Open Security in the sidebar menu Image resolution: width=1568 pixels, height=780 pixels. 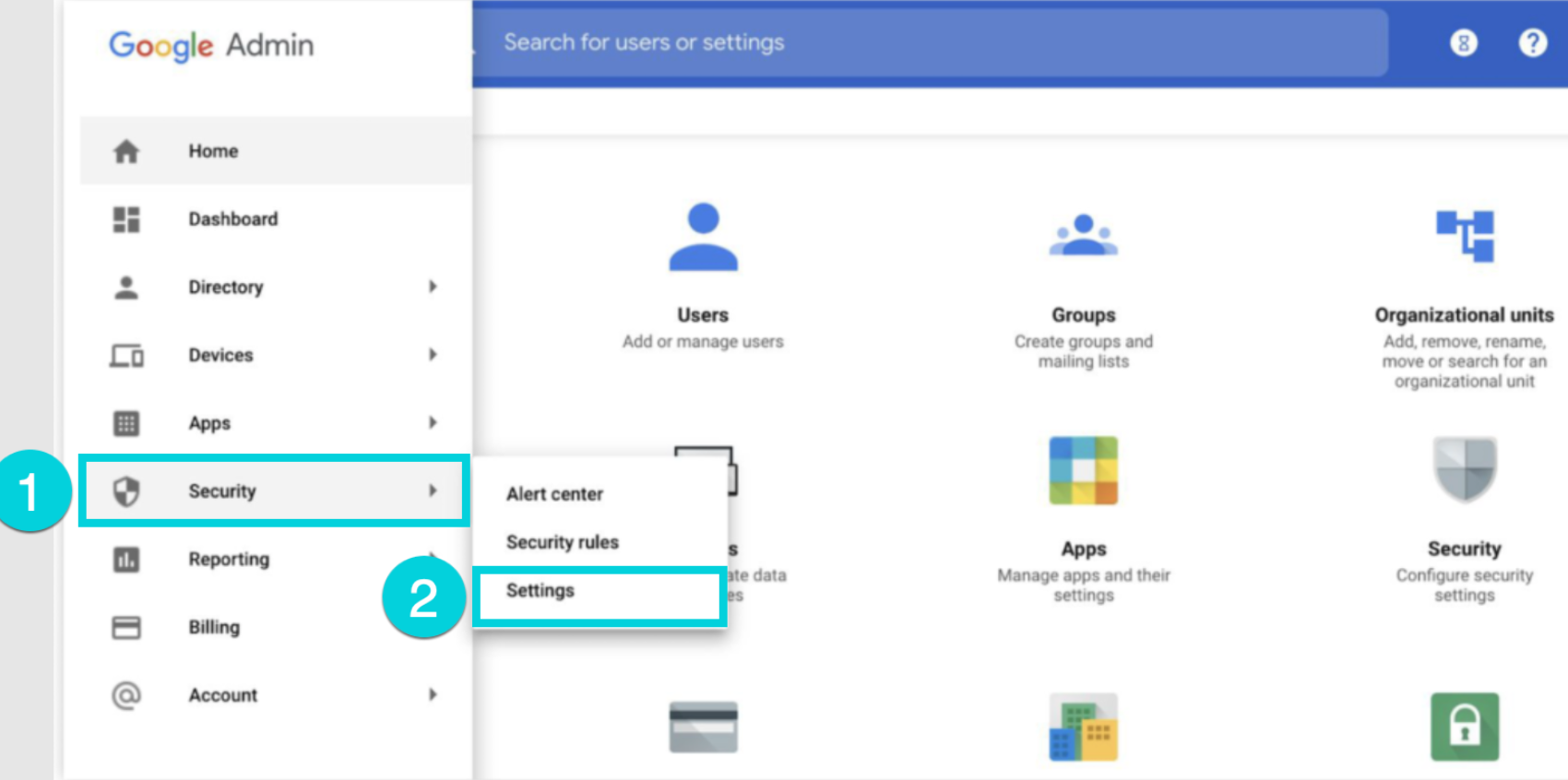click(276, 491)
